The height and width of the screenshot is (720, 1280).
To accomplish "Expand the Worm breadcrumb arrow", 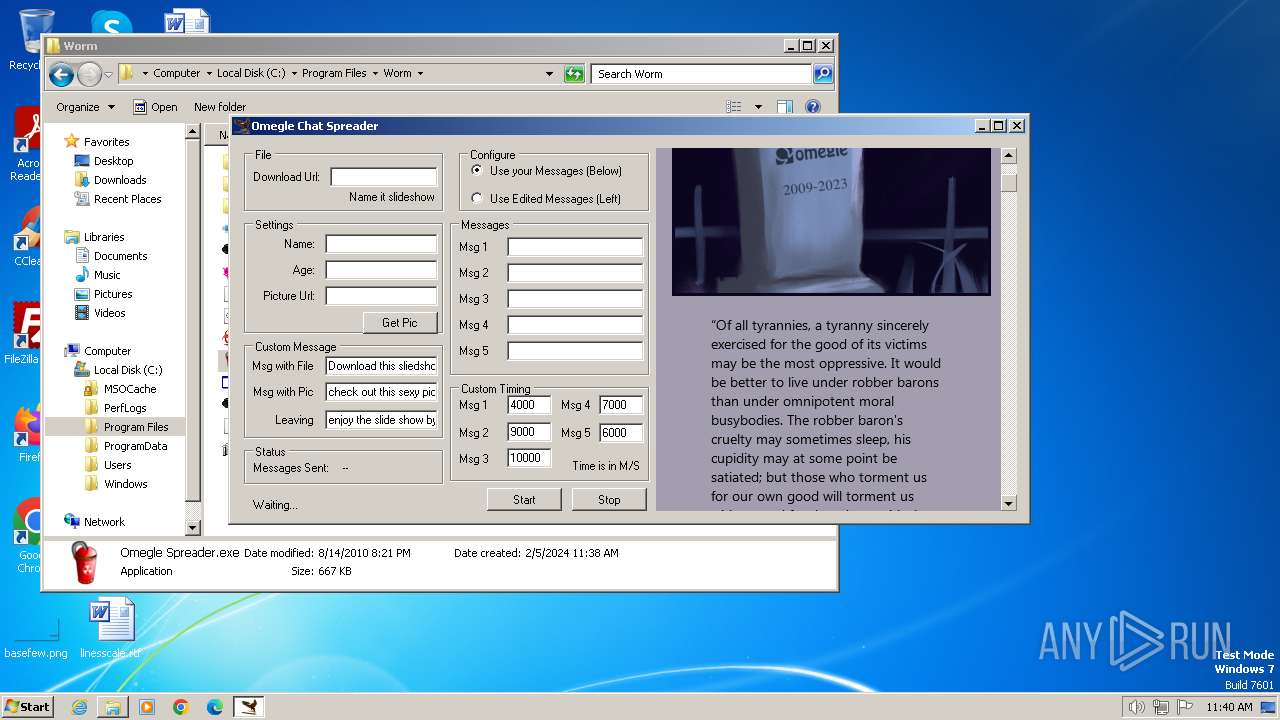I will [x=420, y=74].
